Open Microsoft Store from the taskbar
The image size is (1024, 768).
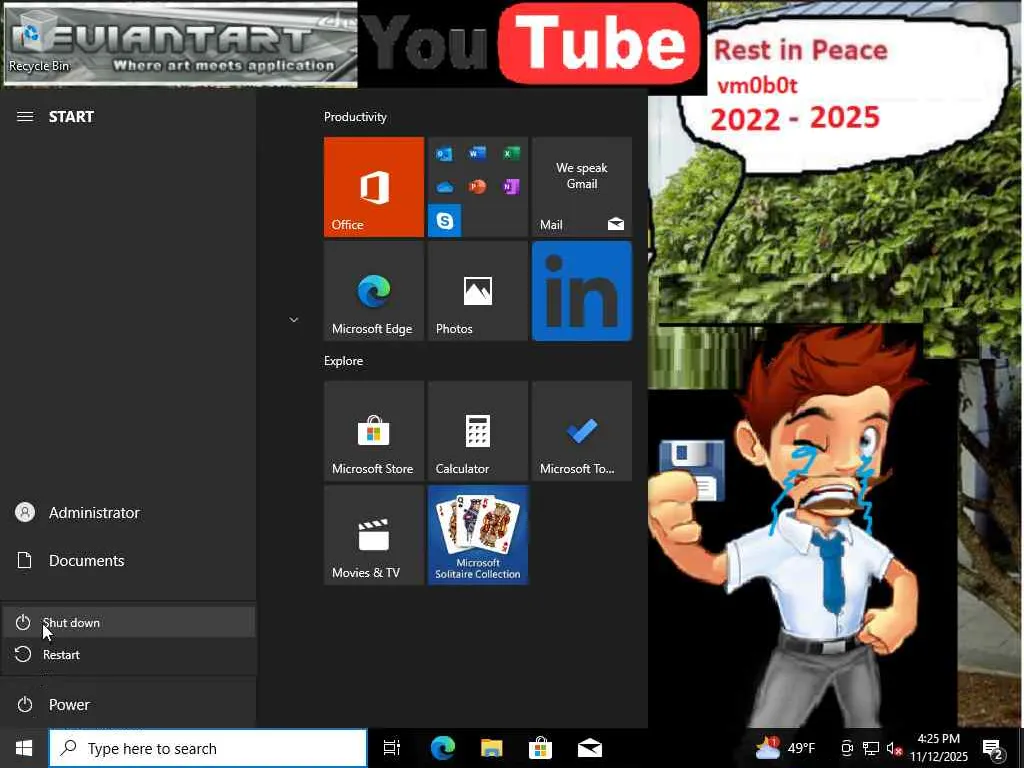point(540,748)
